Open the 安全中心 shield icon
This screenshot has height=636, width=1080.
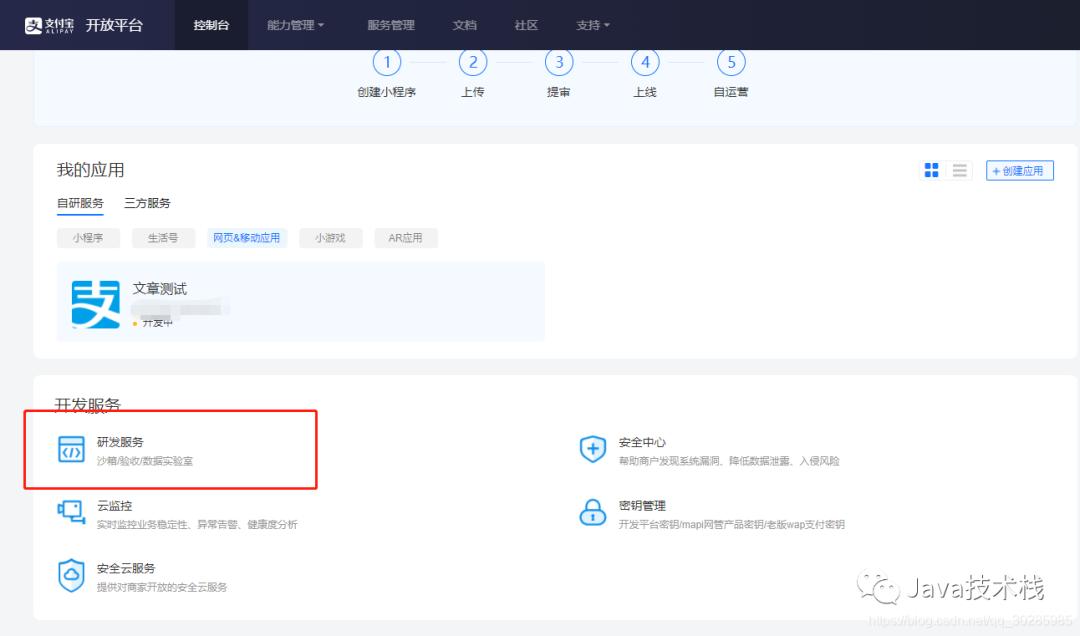tap(593, 448)
